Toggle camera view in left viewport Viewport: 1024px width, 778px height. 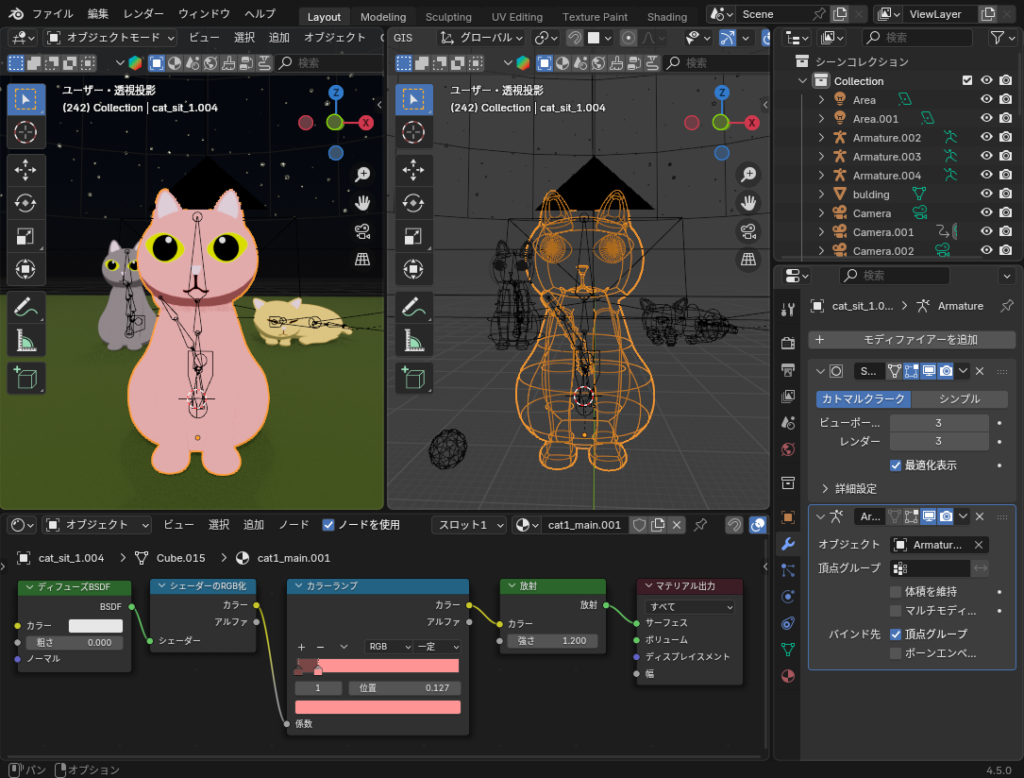click(362, 232)
